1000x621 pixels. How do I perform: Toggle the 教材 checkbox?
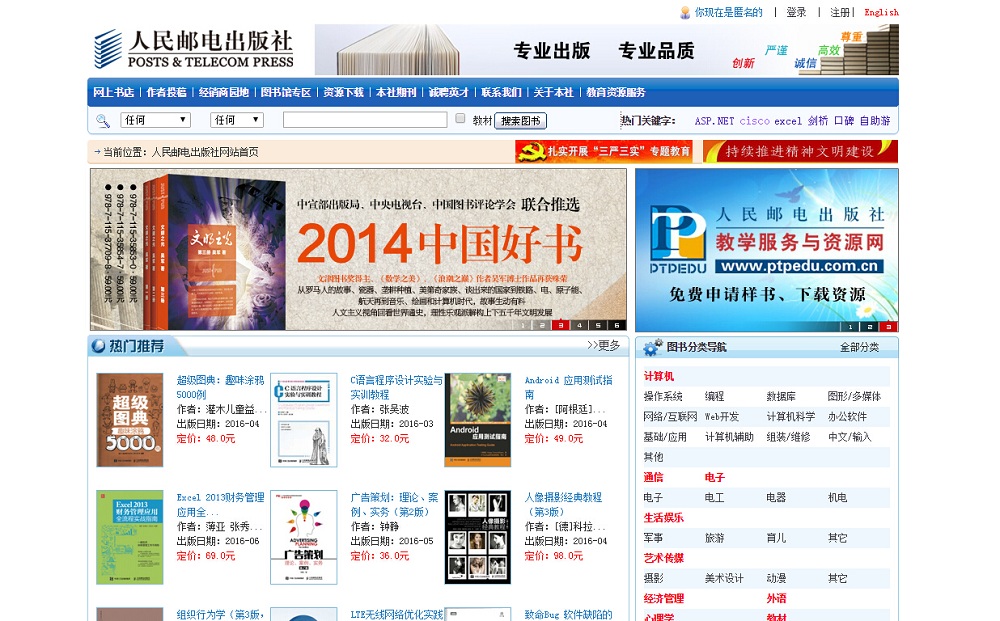pos(460,118)
